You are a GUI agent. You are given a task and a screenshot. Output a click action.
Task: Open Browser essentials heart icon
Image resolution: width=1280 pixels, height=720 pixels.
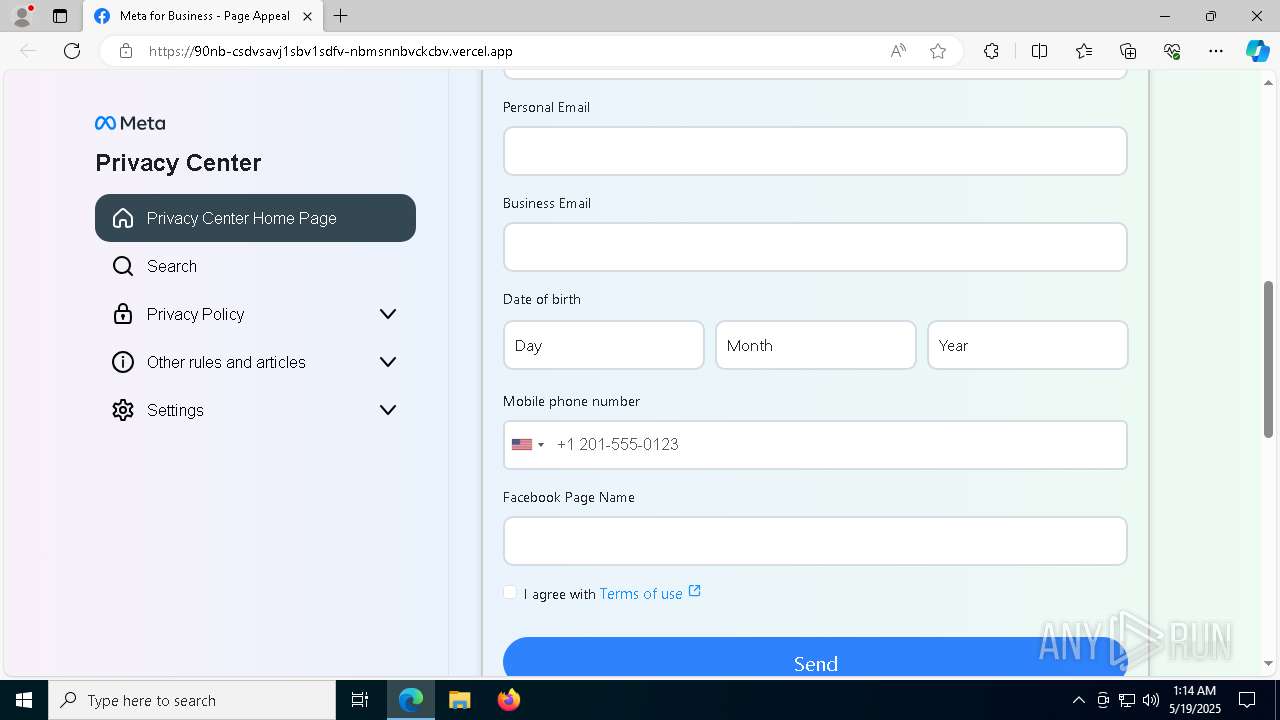tap(1172, 51)
